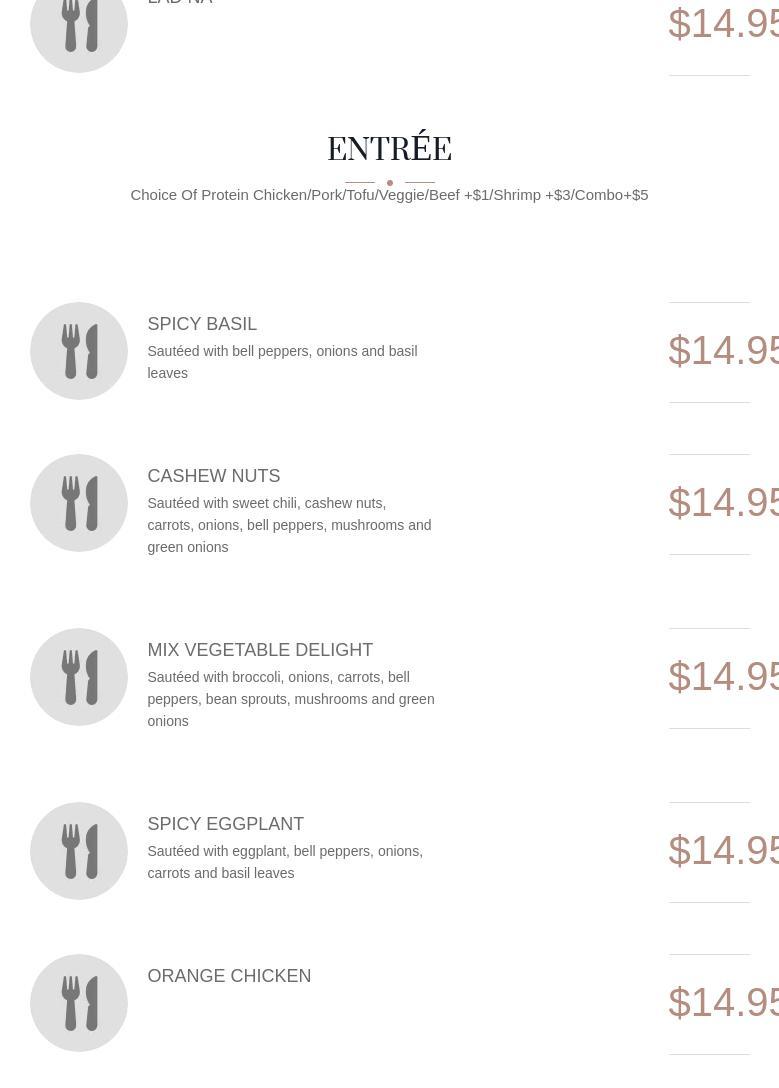Screen dimensions: 779x1088
Task: Select the ORANGE CHICKEN item title
Action: click(x=229, y=976)
